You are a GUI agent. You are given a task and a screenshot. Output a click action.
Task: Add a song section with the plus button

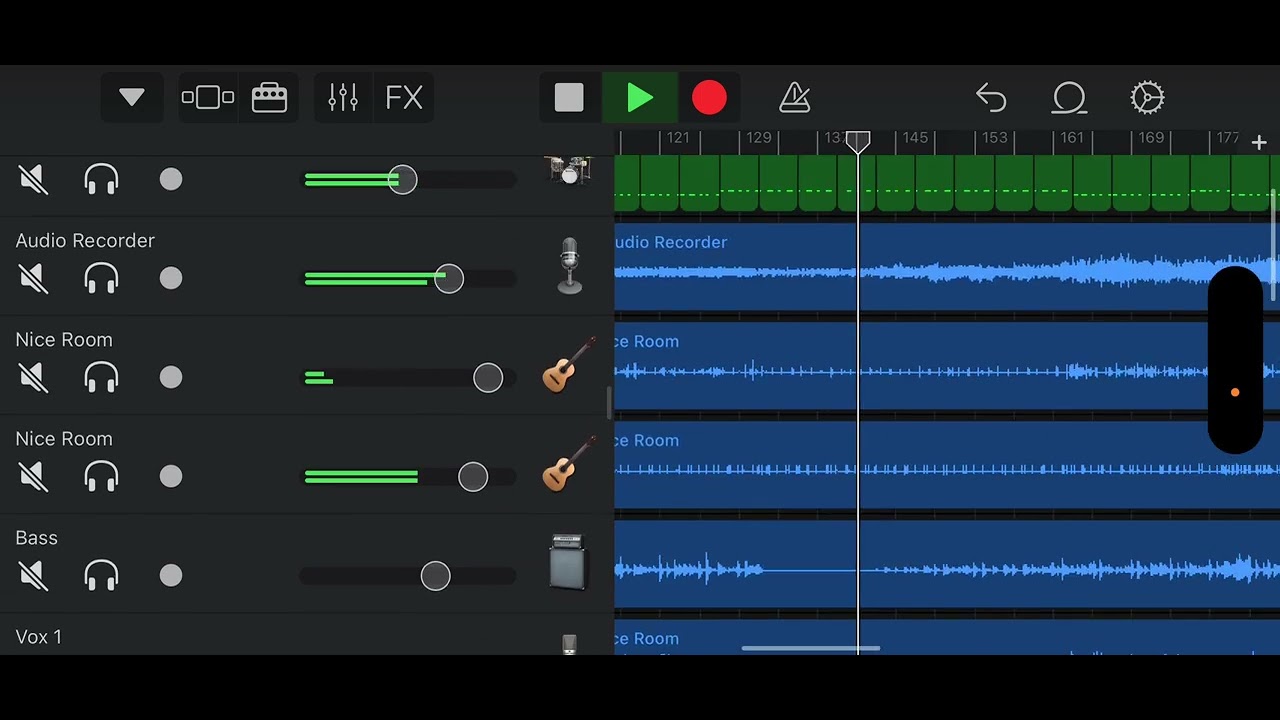pyautogui.click(x=1259, y=143)
